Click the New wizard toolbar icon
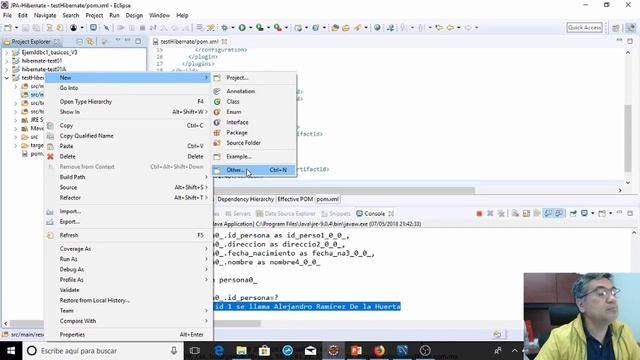640x360 pixels. click(x=8, y=28)
